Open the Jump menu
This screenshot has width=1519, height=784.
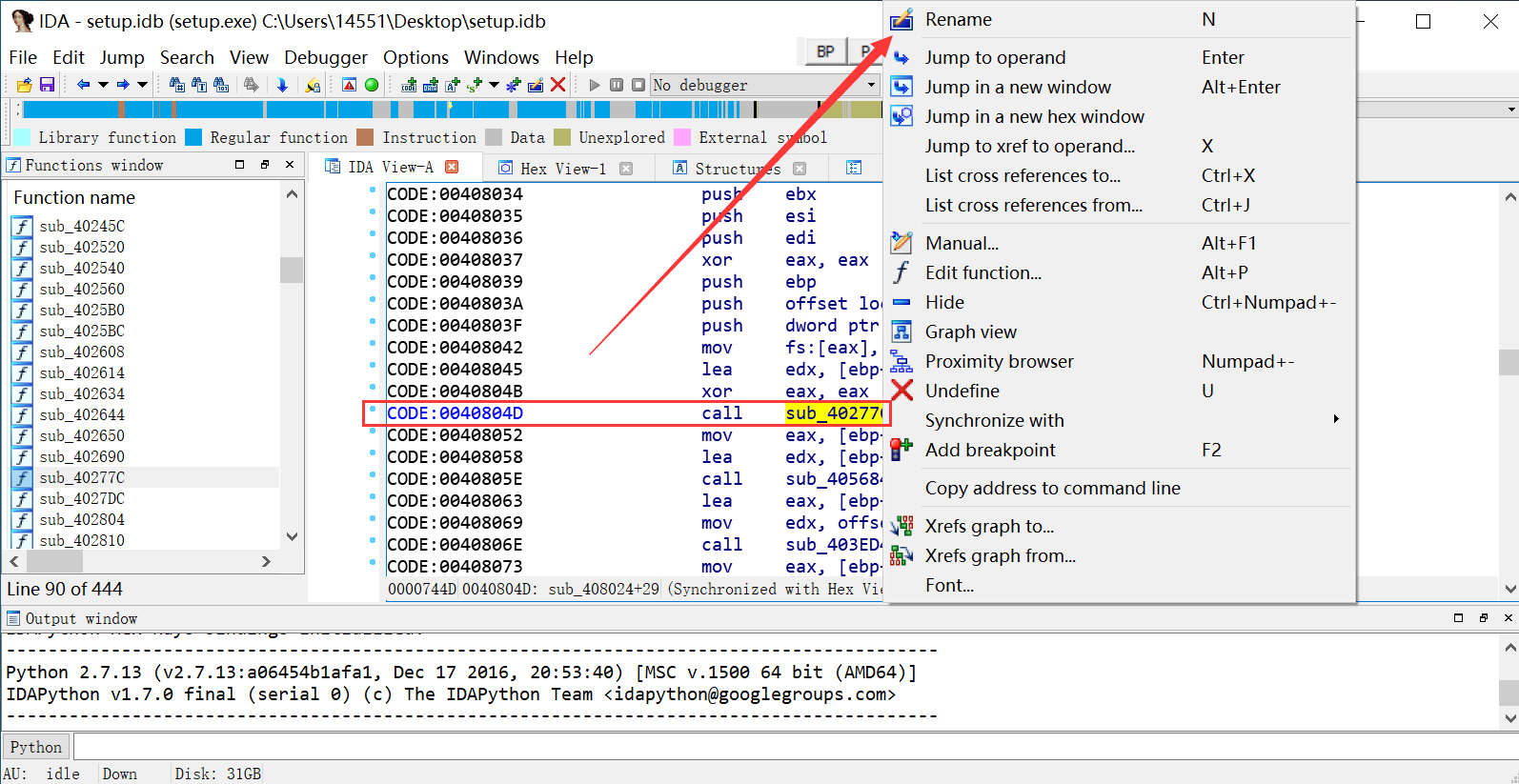coord(122,57)
